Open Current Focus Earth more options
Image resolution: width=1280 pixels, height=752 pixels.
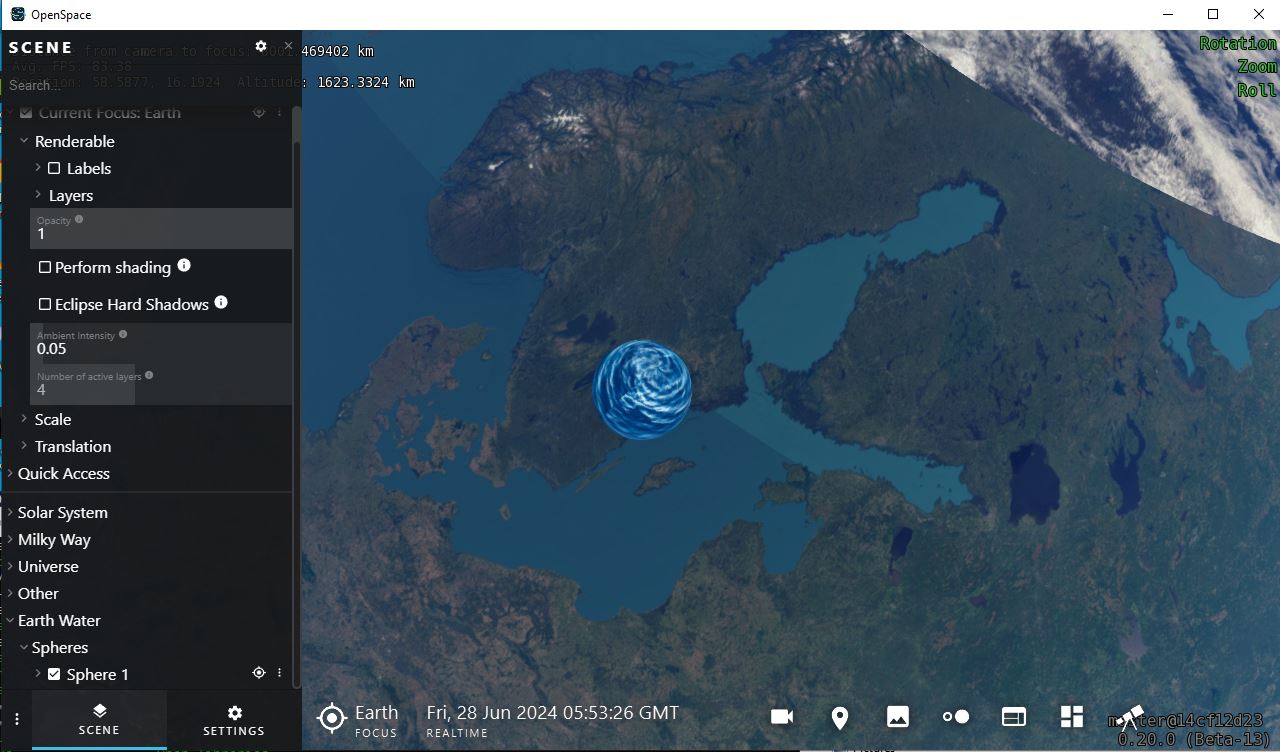tap(279, 112)
